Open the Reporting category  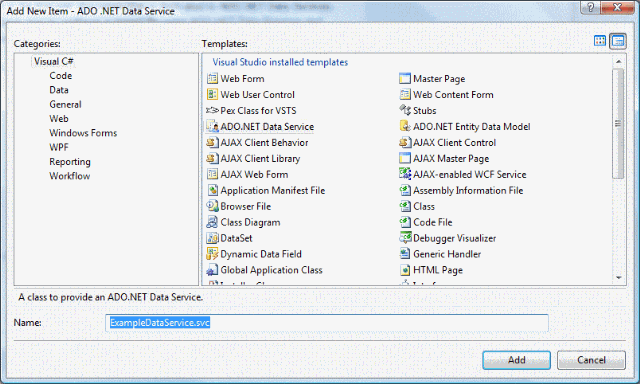[x=70, y=162]
